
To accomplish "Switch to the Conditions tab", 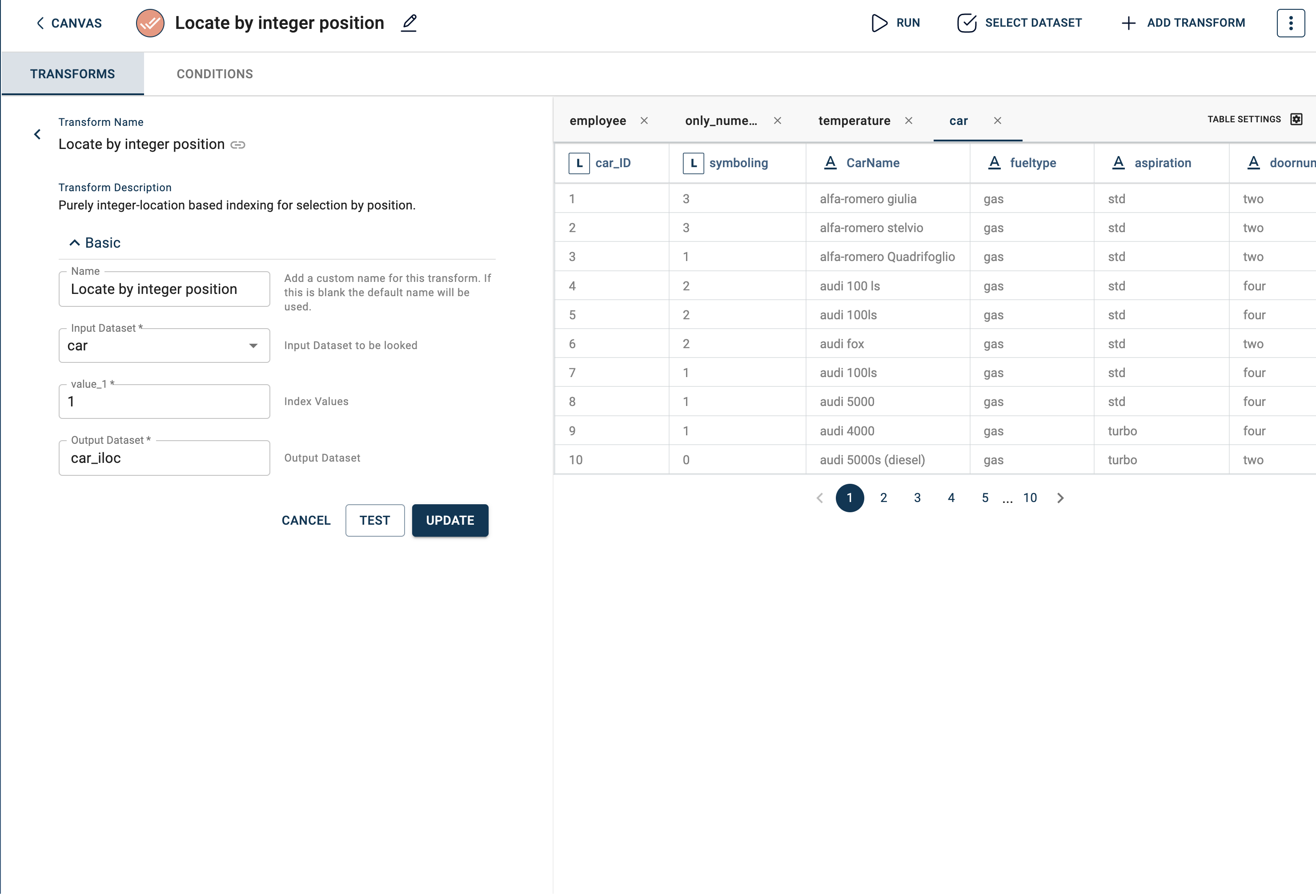I will pos(215,74).
